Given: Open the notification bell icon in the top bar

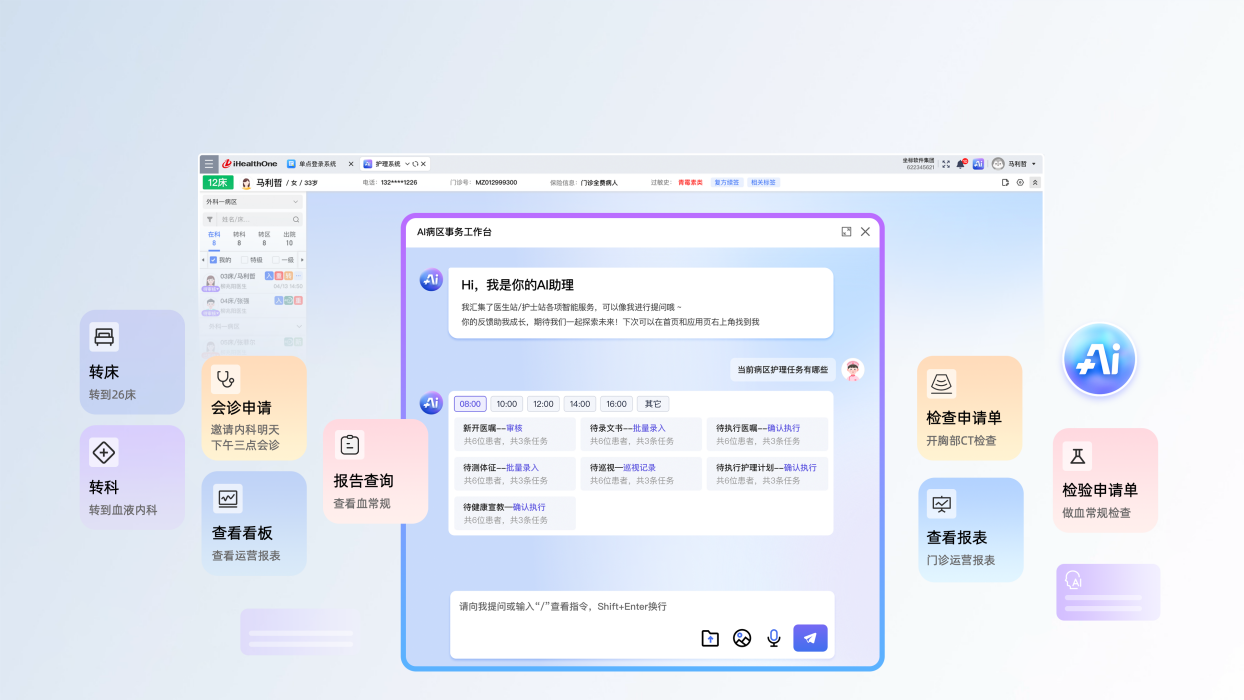Looking at the screenshot, I should coord(960,164).
